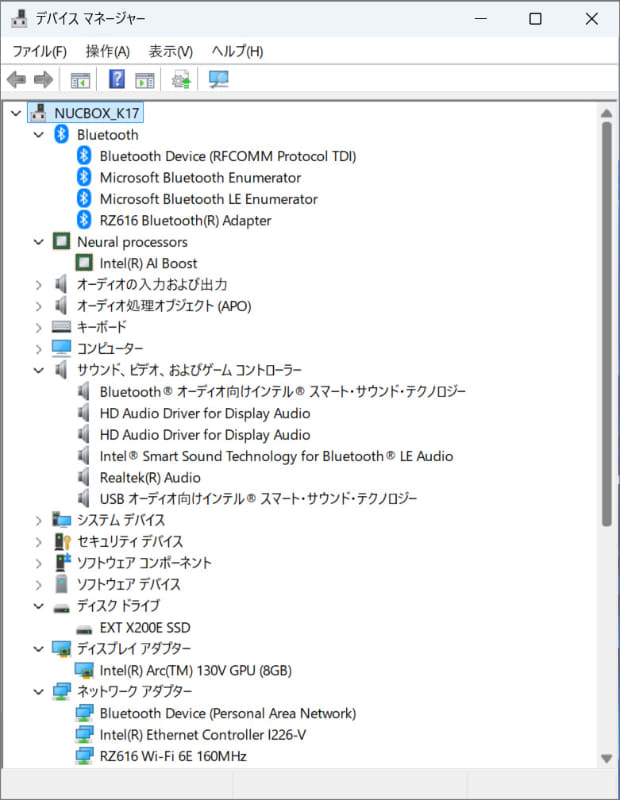The image size is (620, 800).
Task: Expand the コンピューター category
Action: [39, 349]
